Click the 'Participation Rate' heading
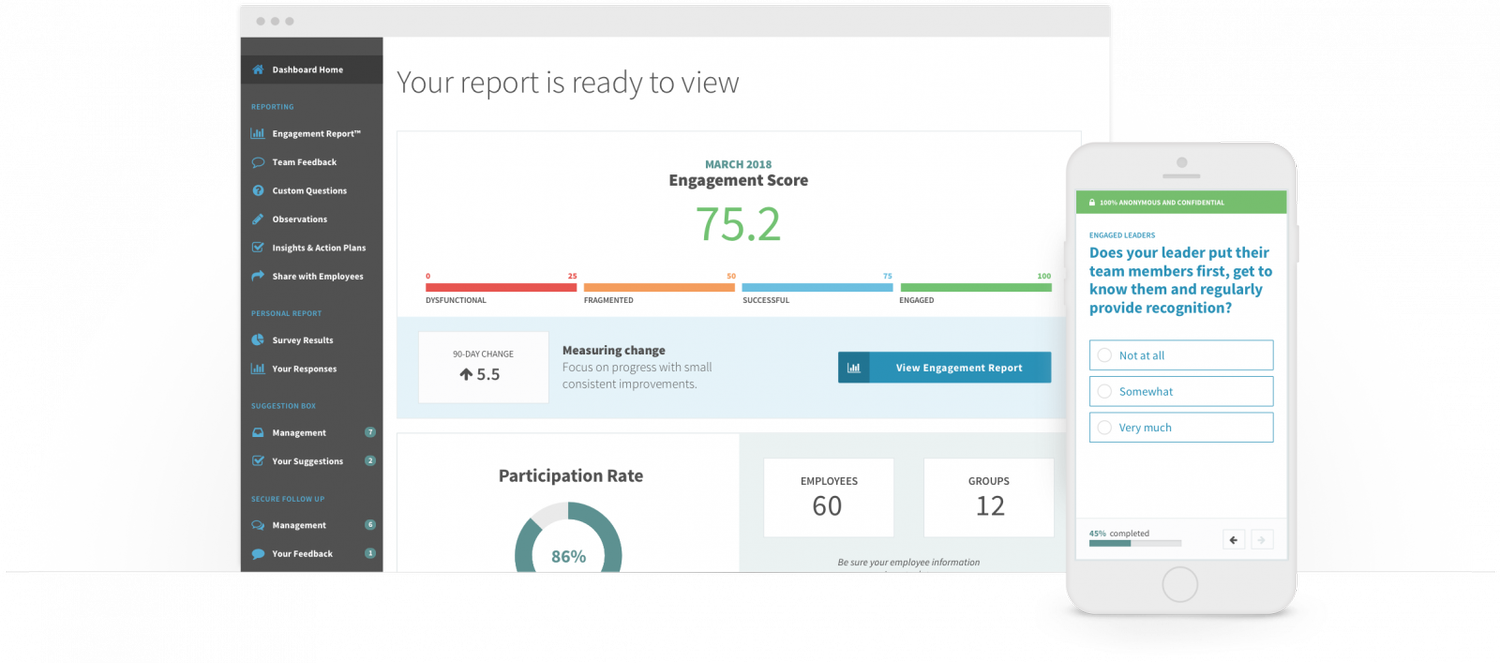 [570, 476]
